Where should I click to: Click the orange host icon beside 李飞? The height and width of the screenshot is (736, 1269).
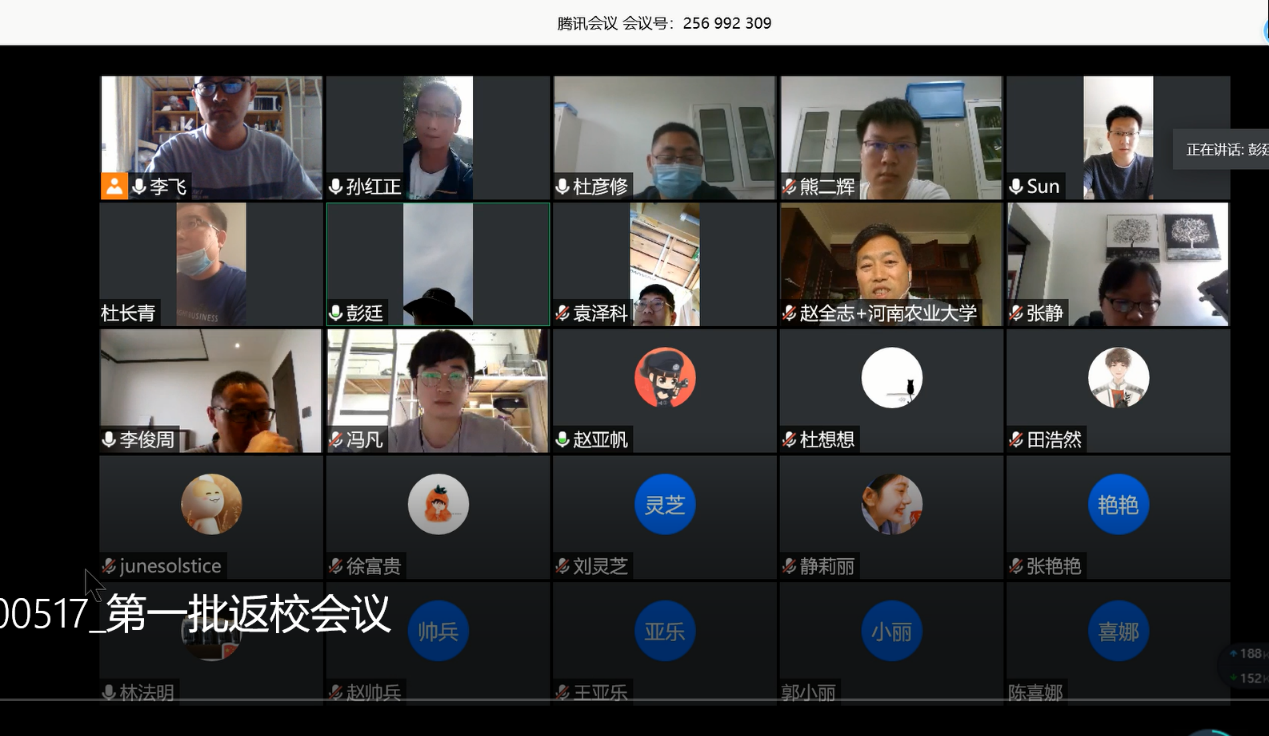(114, 186)
